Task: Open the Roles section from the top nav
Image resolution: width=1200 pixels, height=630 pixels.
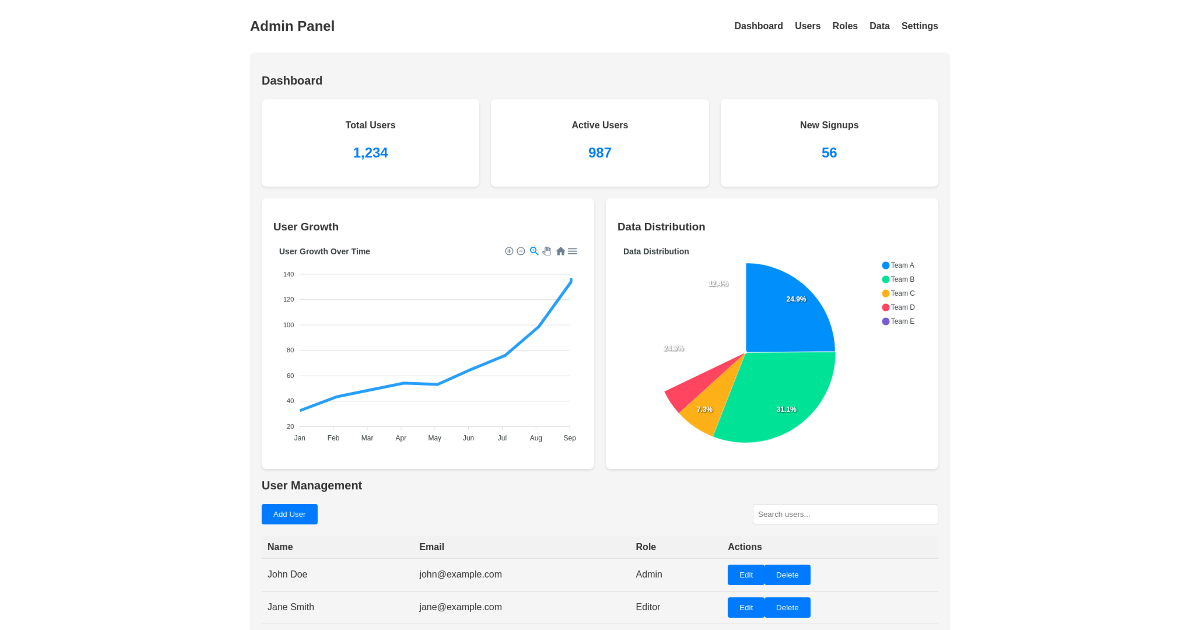Action: 844,26
